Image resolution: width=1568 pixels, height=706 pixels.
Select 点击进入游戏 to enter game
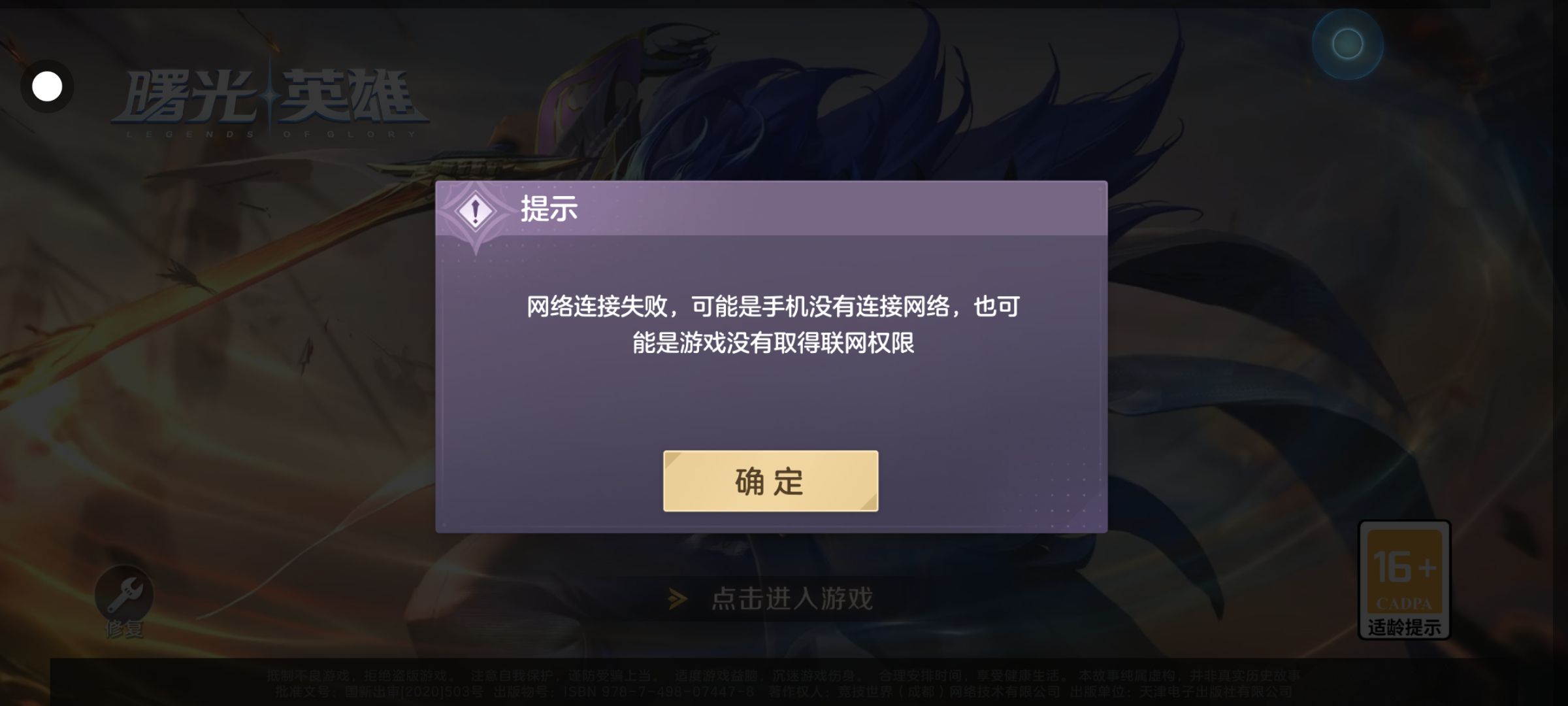tap(792, 599)
